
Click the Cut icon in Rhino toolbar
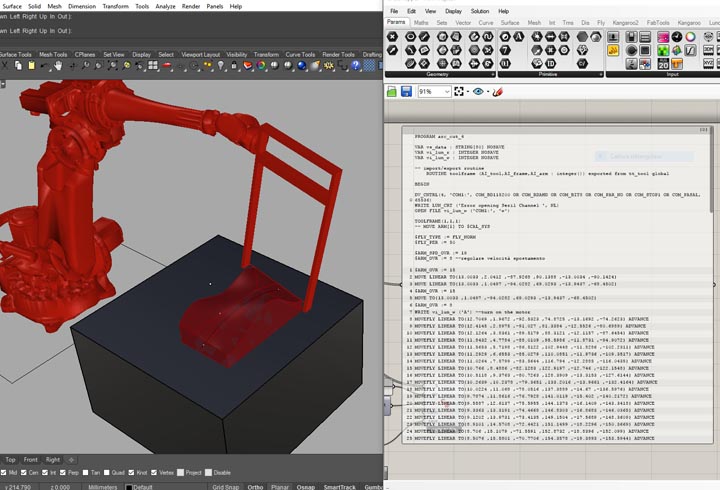tap(5, 66)
